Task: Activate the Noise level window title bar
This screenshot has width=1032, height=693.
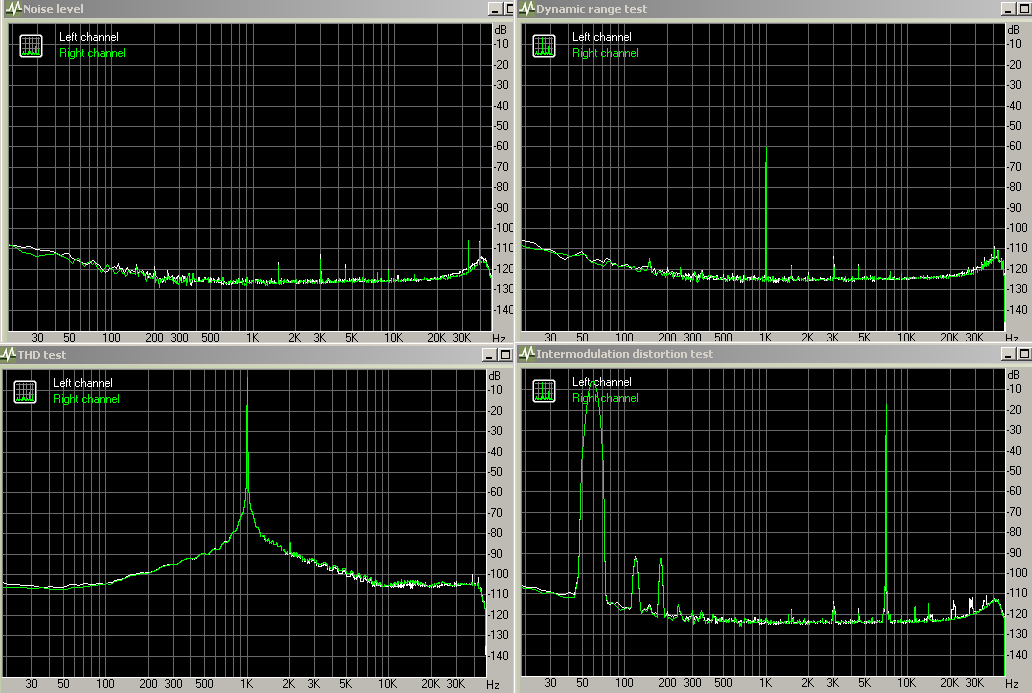Action: tap(250, 9)
